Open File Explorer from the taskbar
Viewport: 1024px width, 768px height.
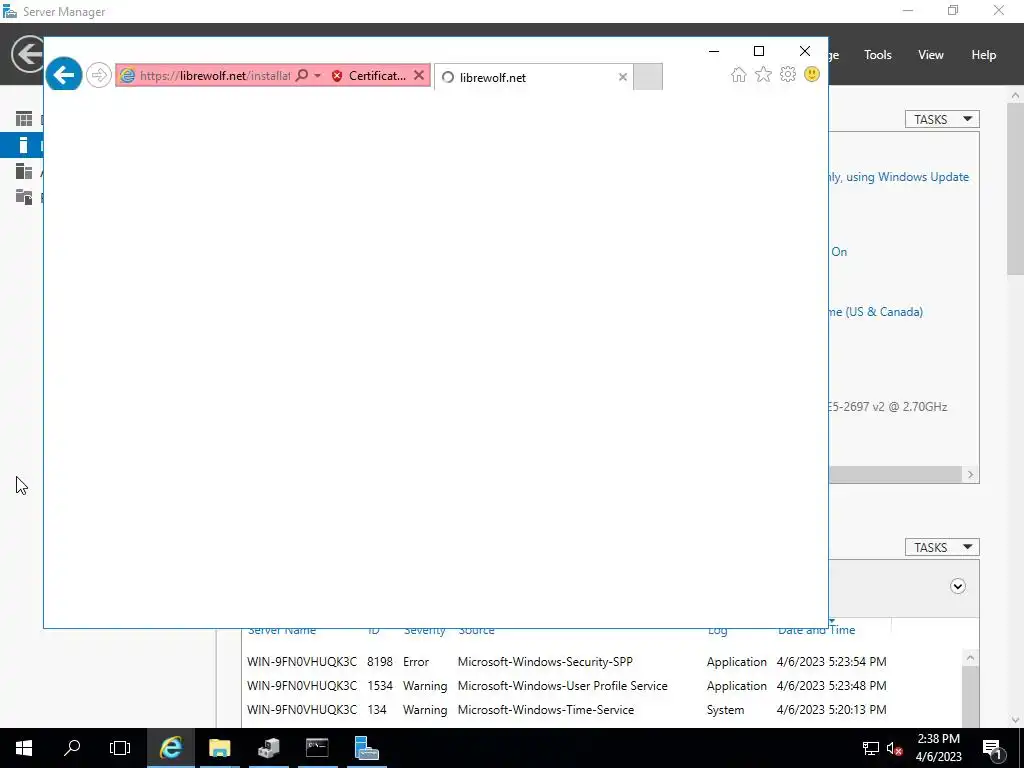(x=219, y=748)
